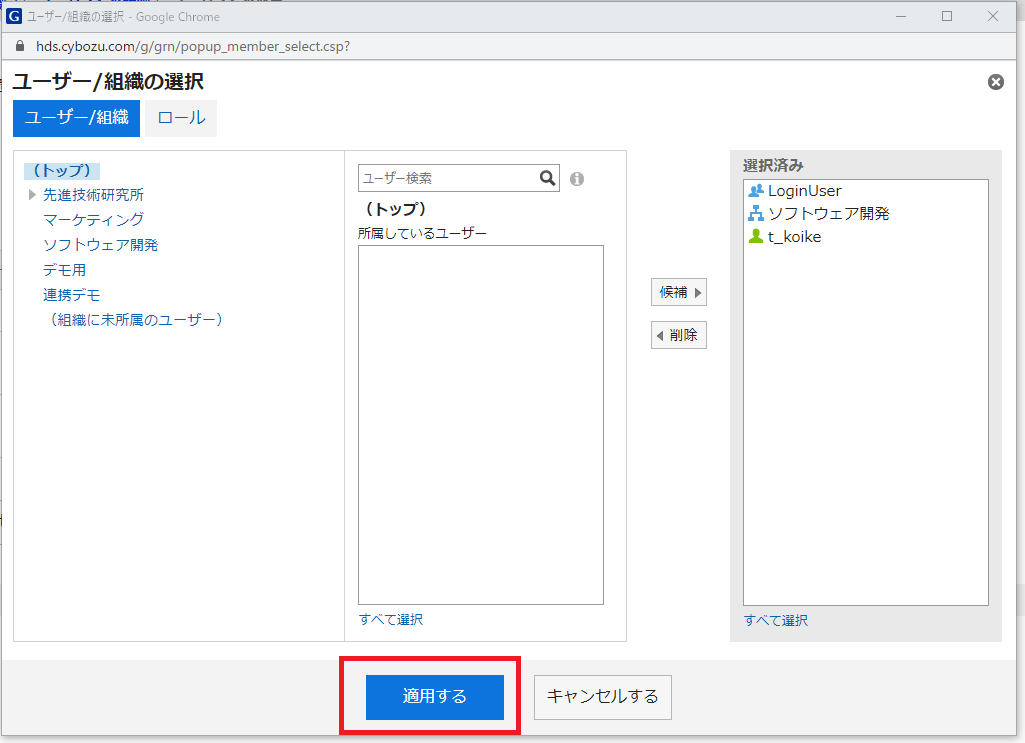This screenshot has width=1025, height=743.
Task: Click すべて選択 under the user list
Action: coord(391,620)
